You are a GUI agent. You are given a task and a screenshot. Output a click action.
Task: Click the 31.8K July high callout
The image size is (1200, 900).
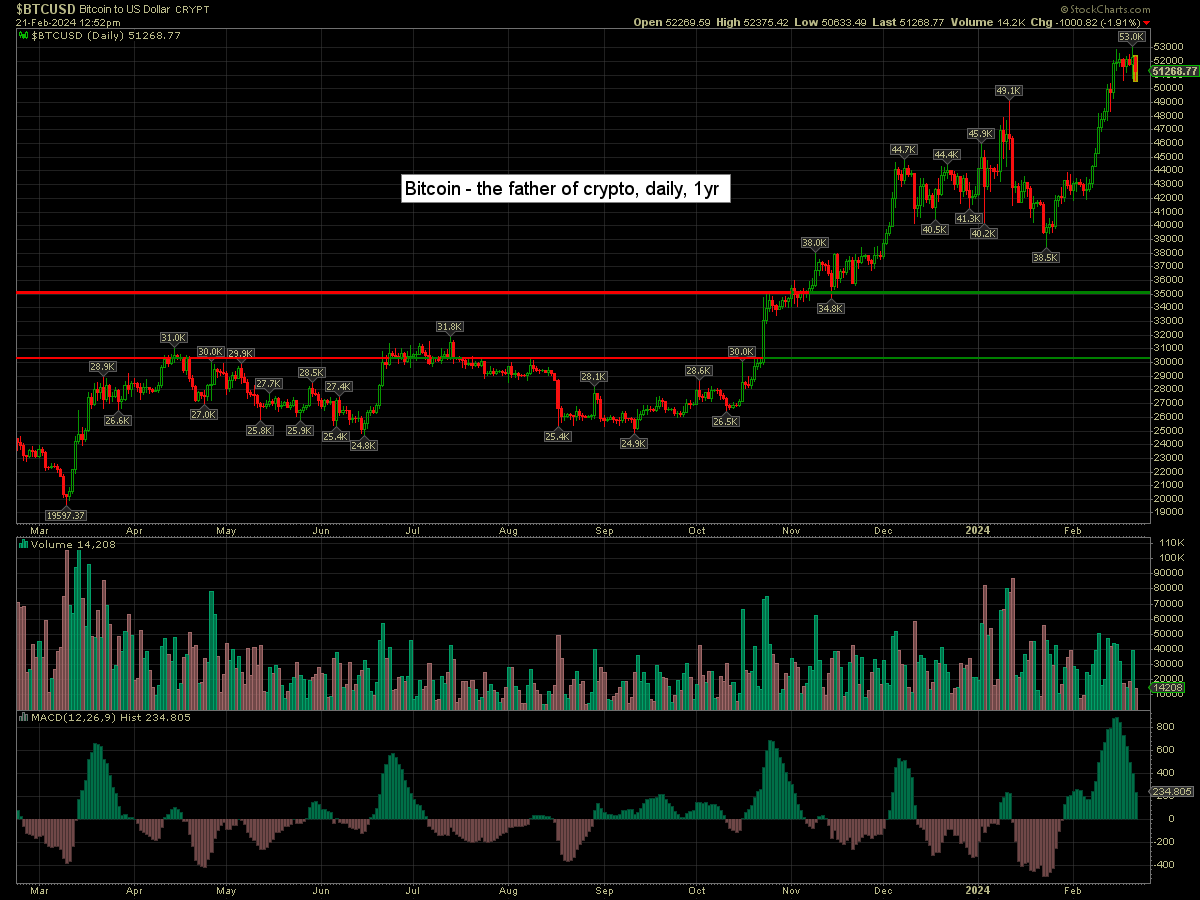pos(449,327)
